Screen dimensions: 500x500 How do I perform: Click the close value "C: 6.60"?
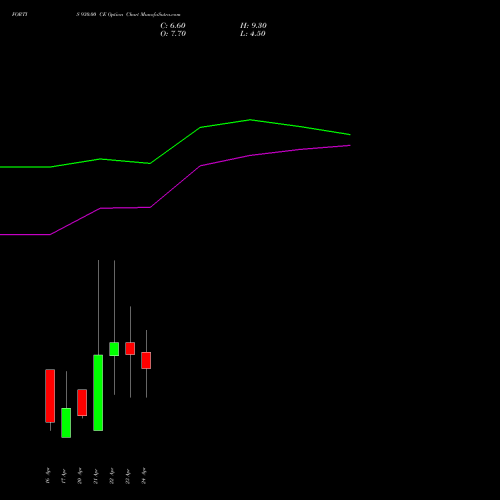pyautogui.click(x=173, y=26)
